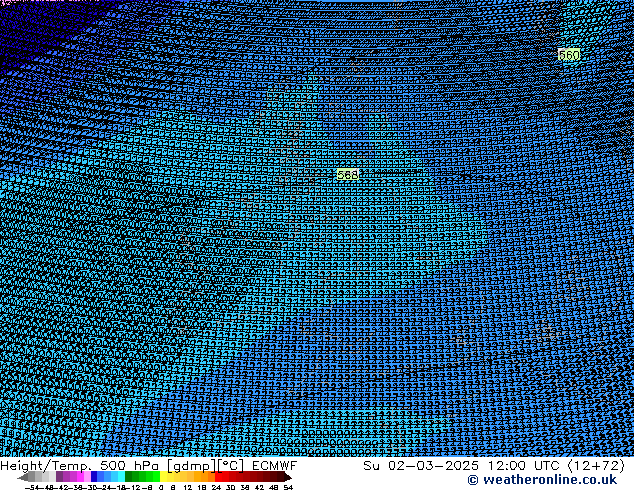Screen dimensions: 634x490
Task: Click the "54" value at scale's warm end
Action: click(x=288, y=488)
